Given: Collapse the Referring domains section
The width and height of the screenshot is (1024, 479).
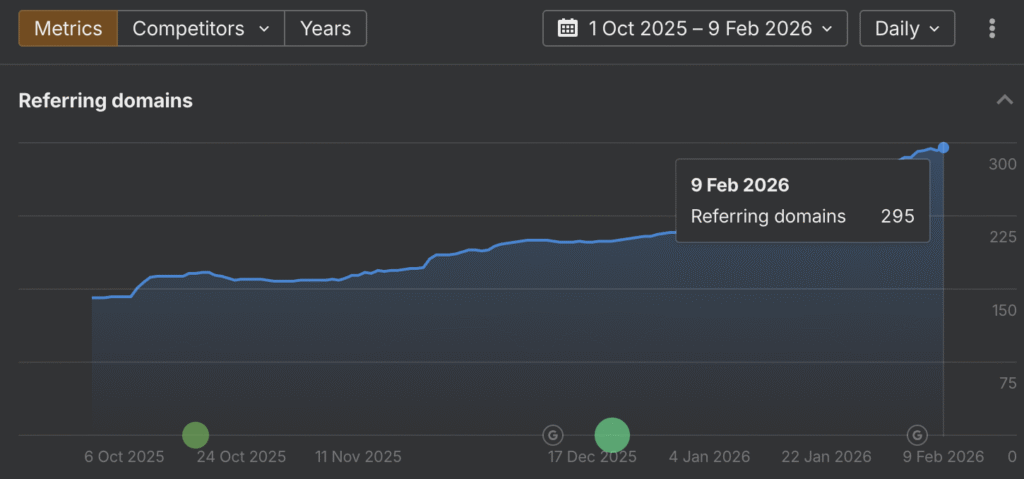Looking at the screenshot, I should [x=1003, y=100].
